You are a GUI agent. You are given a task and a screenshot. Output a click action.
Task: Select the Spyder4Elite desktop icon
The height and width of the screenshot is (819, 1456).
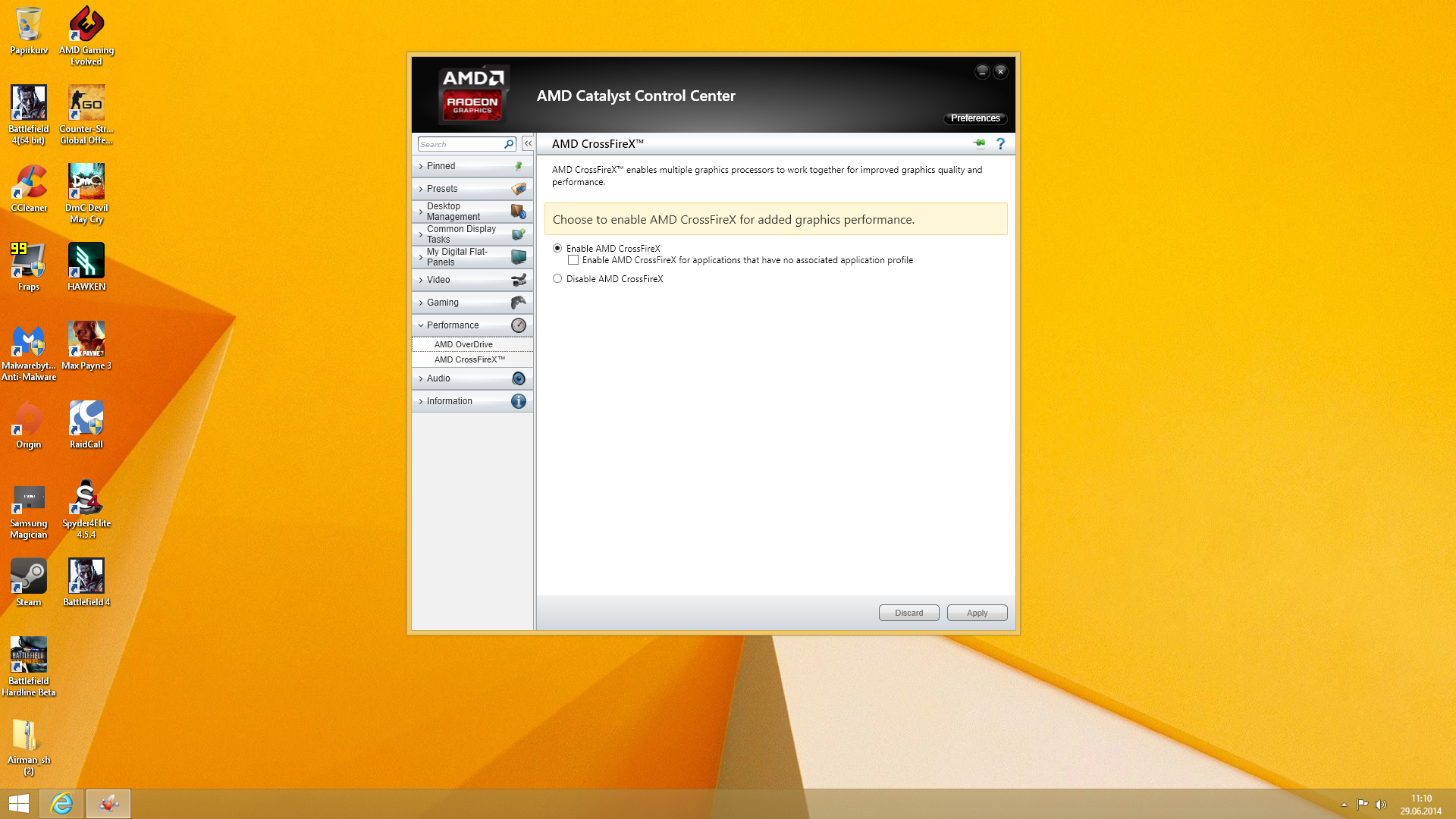pyautogui.click(x=86, y=509)
